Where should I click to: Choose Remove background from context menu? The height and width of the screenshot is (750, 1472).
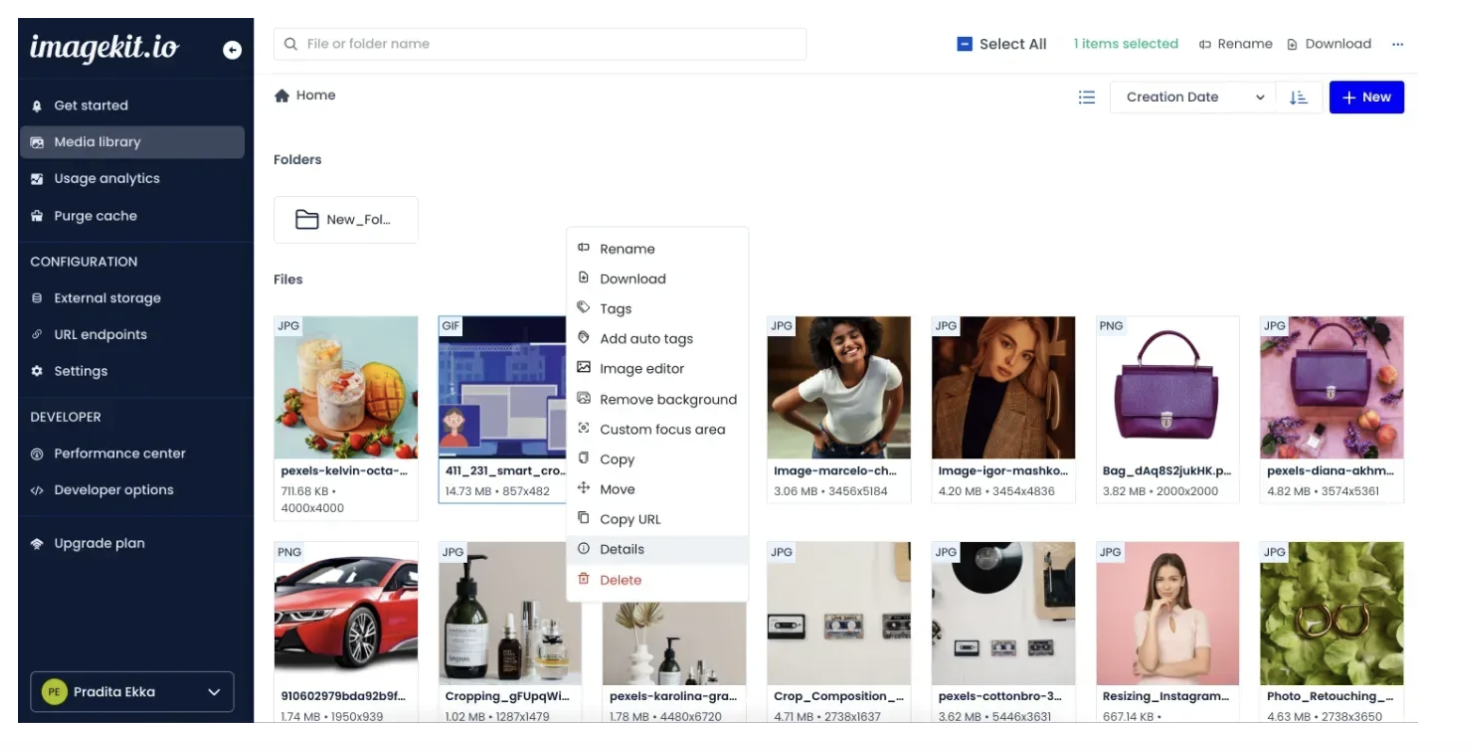coord(667,399)
